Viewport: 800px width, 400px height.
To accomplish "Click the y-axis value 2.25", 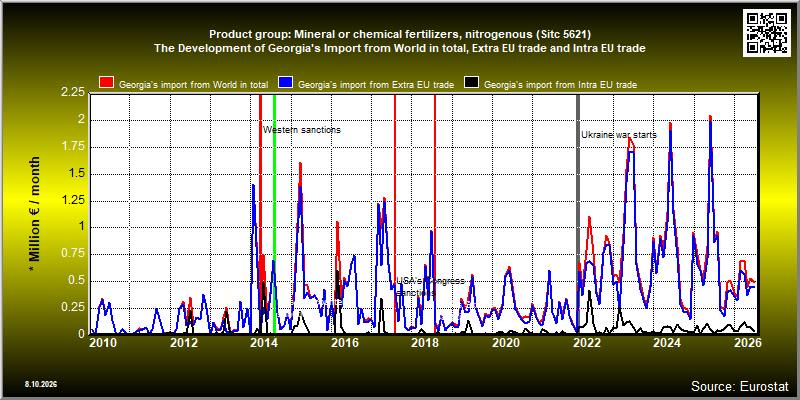I will (x=73, y=93).
